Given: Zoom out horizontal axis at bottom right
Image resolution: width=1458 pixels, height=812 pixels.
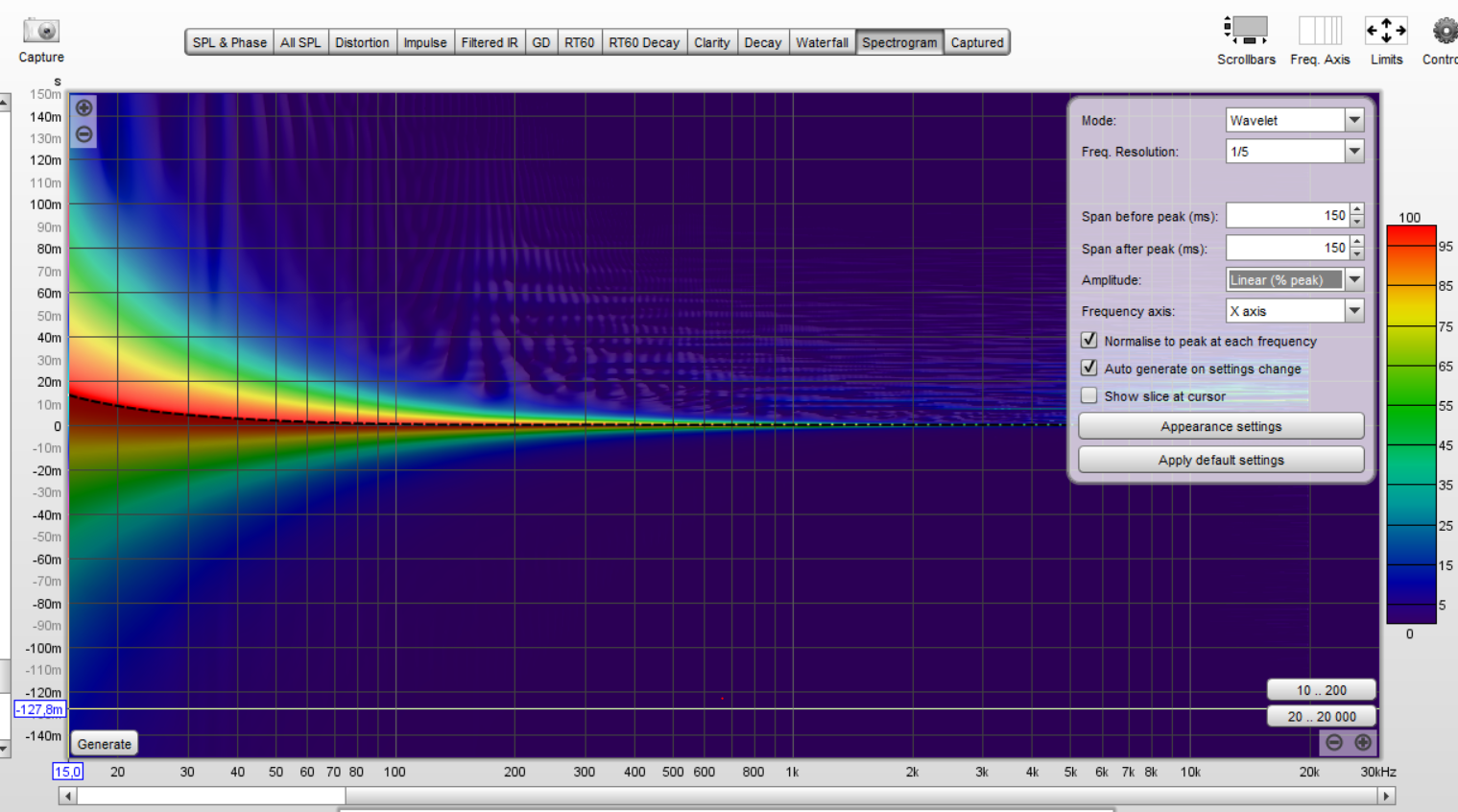Looking at the screenshot, I should (x=1334, y=742).
